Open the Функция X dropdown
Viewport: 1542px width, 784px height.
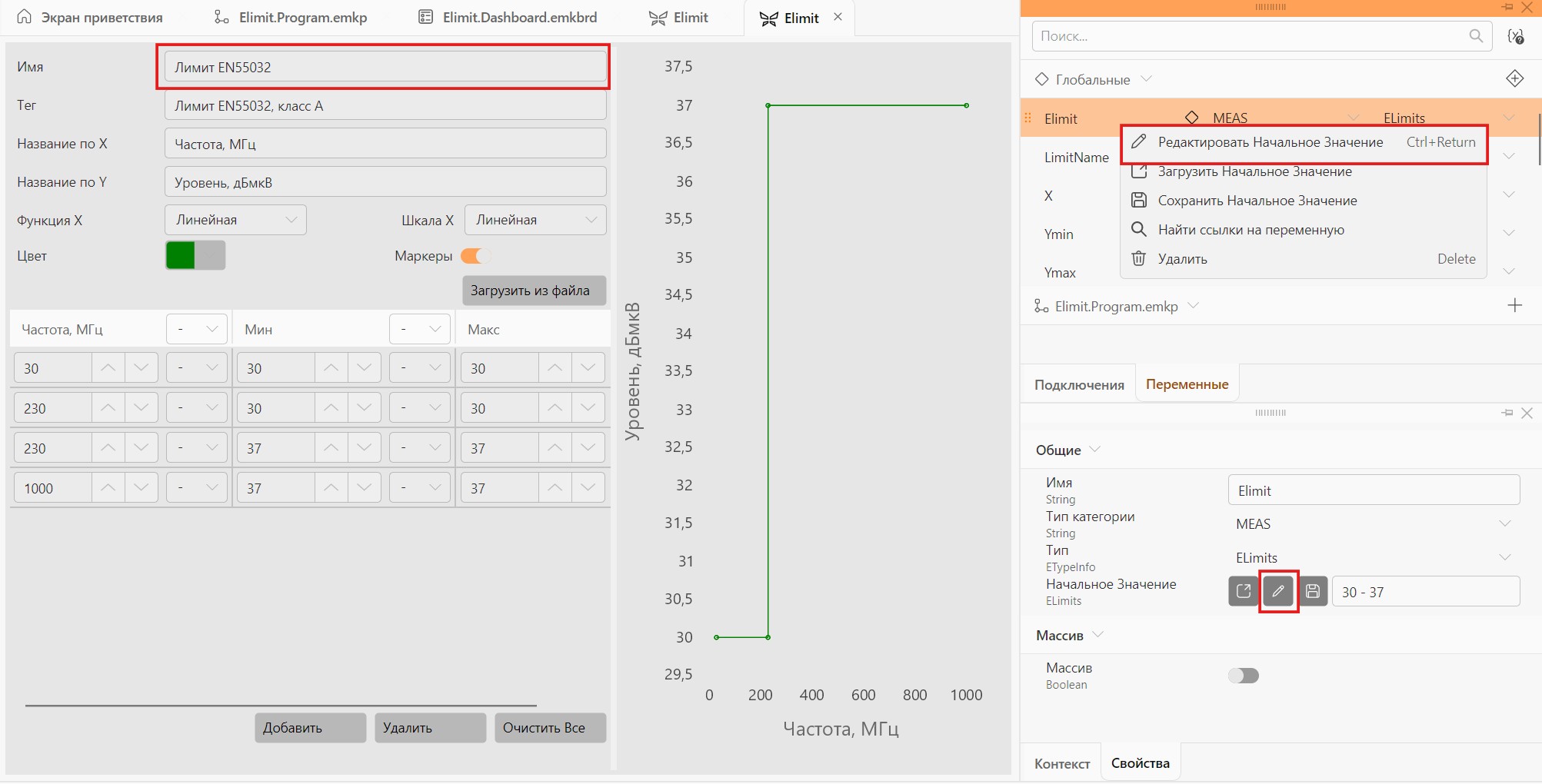tap(235, 220)
